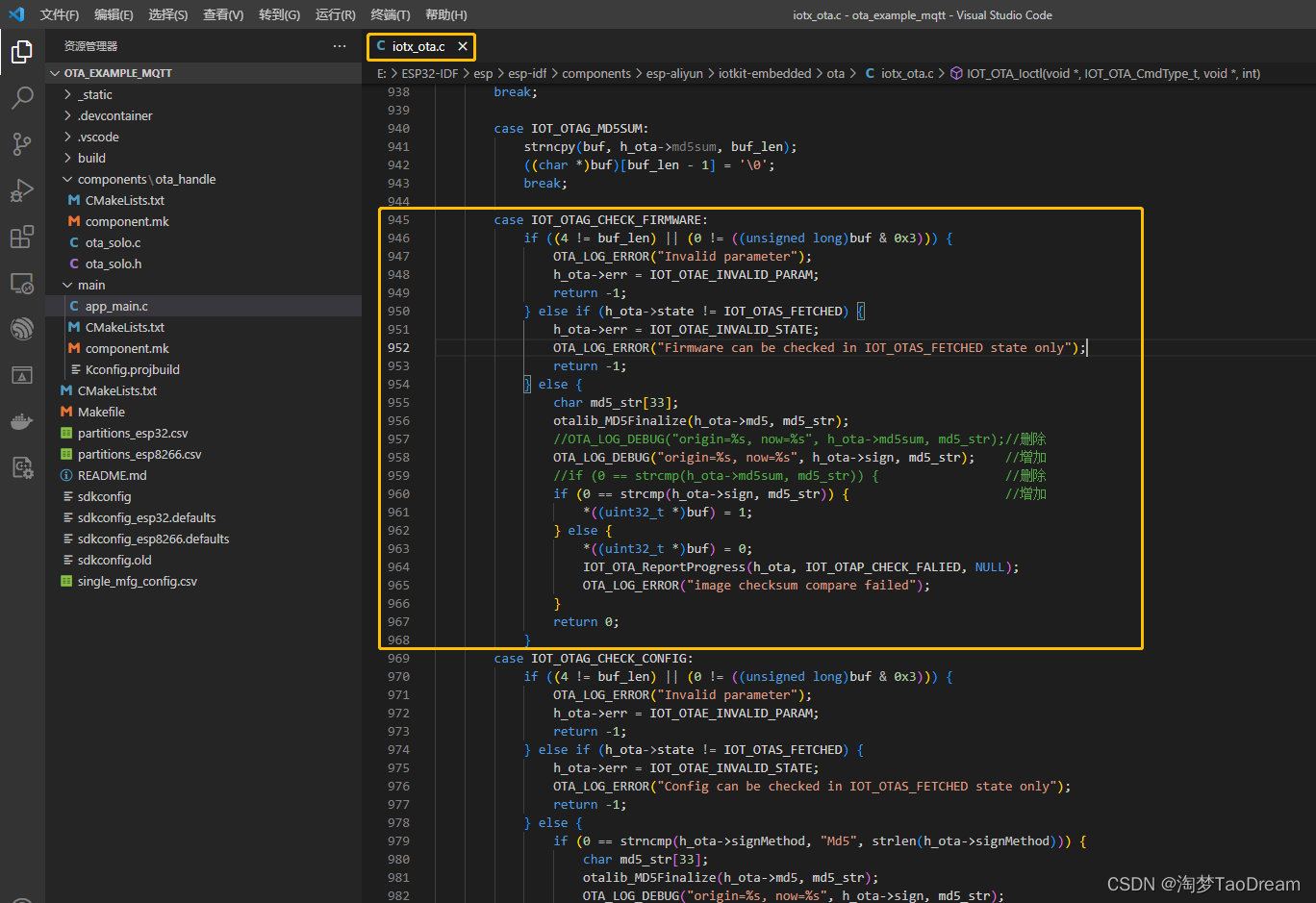Open the Search view icon
The image size is (1316, 903).
[x=21, y=98]
